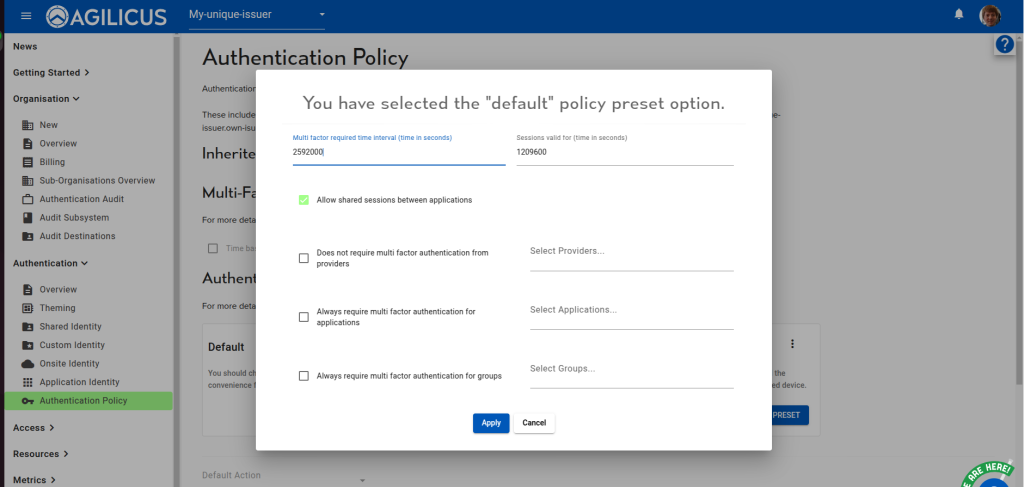Click the Apply button
1024x487 pixels.
[x=491, y=423]
